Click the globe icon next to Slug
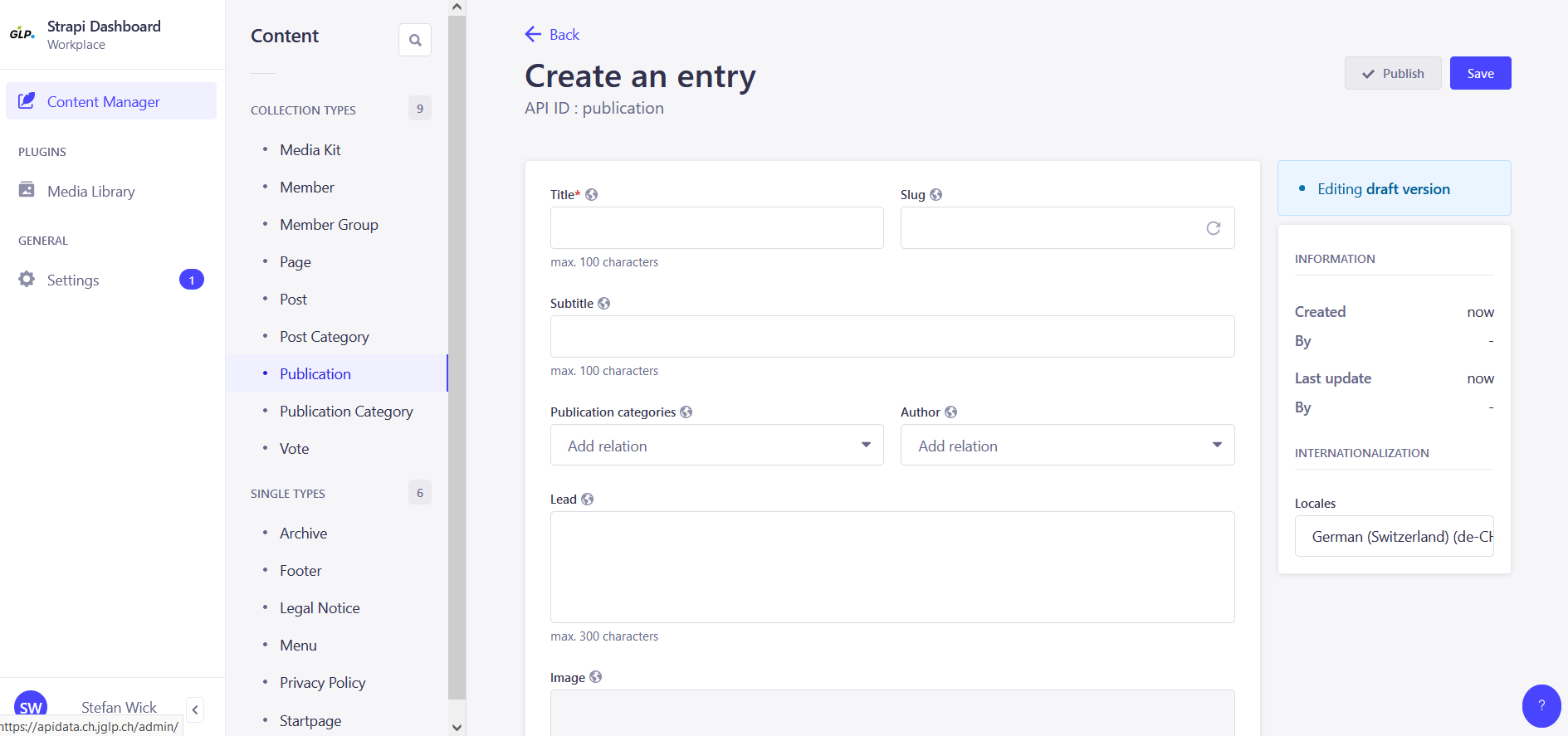Image resolution: width=1568 pixels, height=736 pixels. click(x=935, y=194)
